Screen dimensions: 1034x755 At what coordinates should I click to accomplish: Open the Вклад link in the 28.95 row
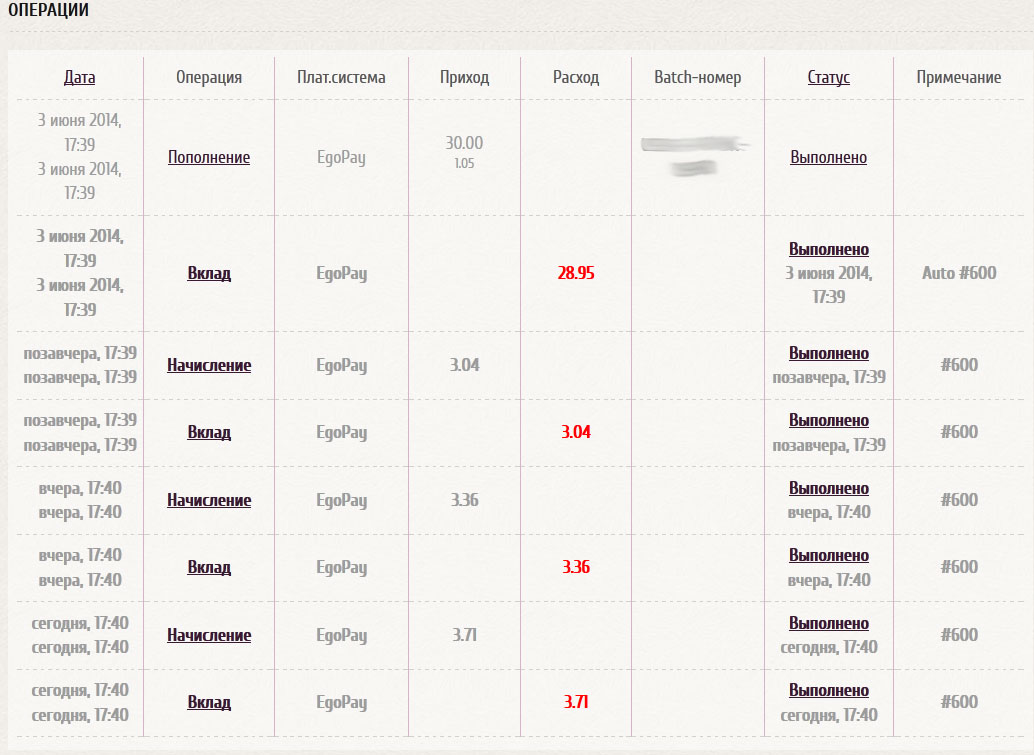click(209, 273)
